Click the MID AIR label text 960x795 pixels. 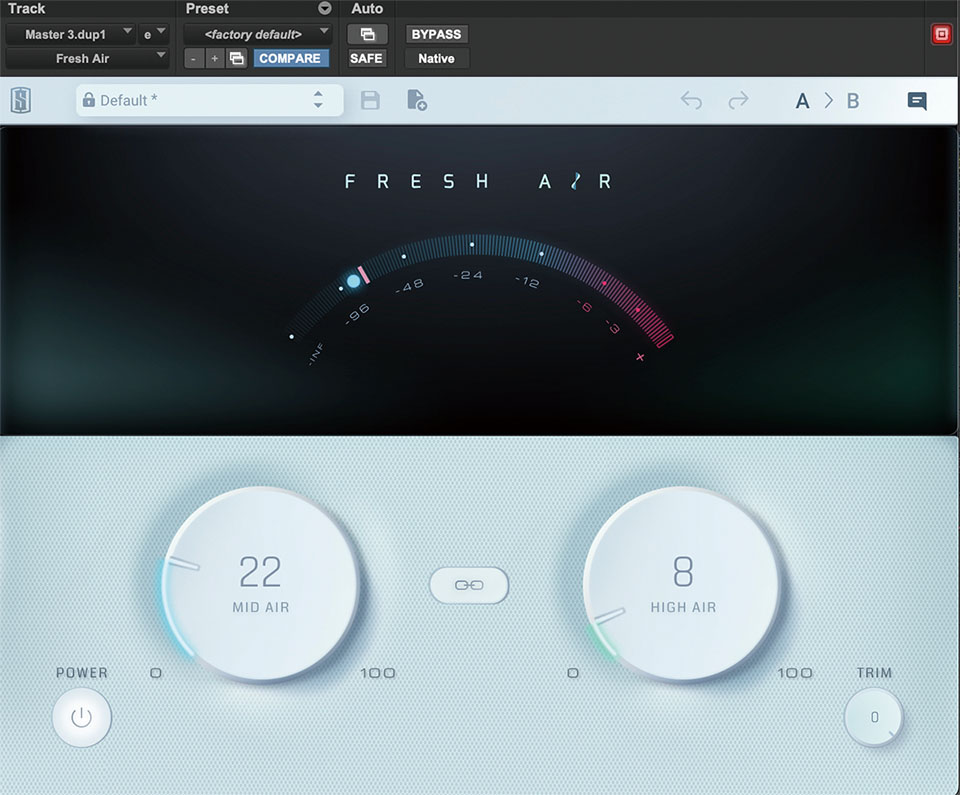tap(261, 607)
